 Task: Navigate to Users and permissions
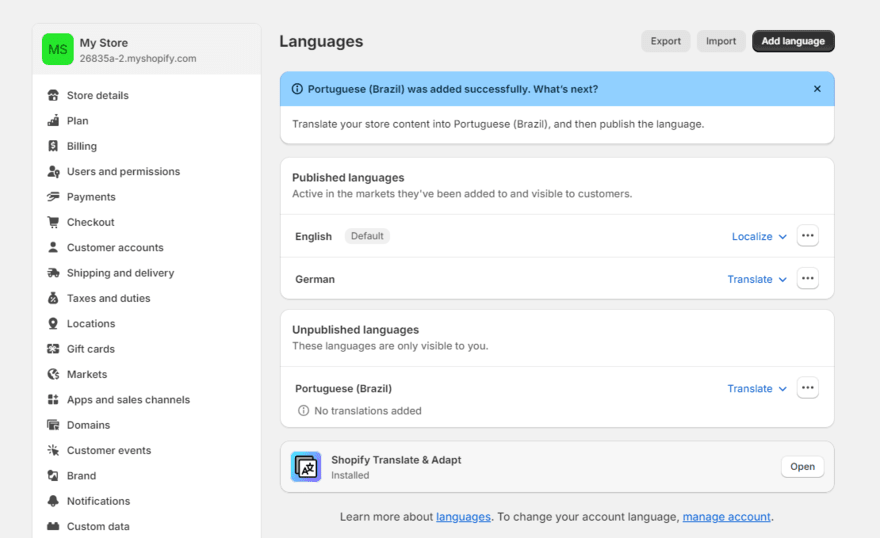point(123,172)
